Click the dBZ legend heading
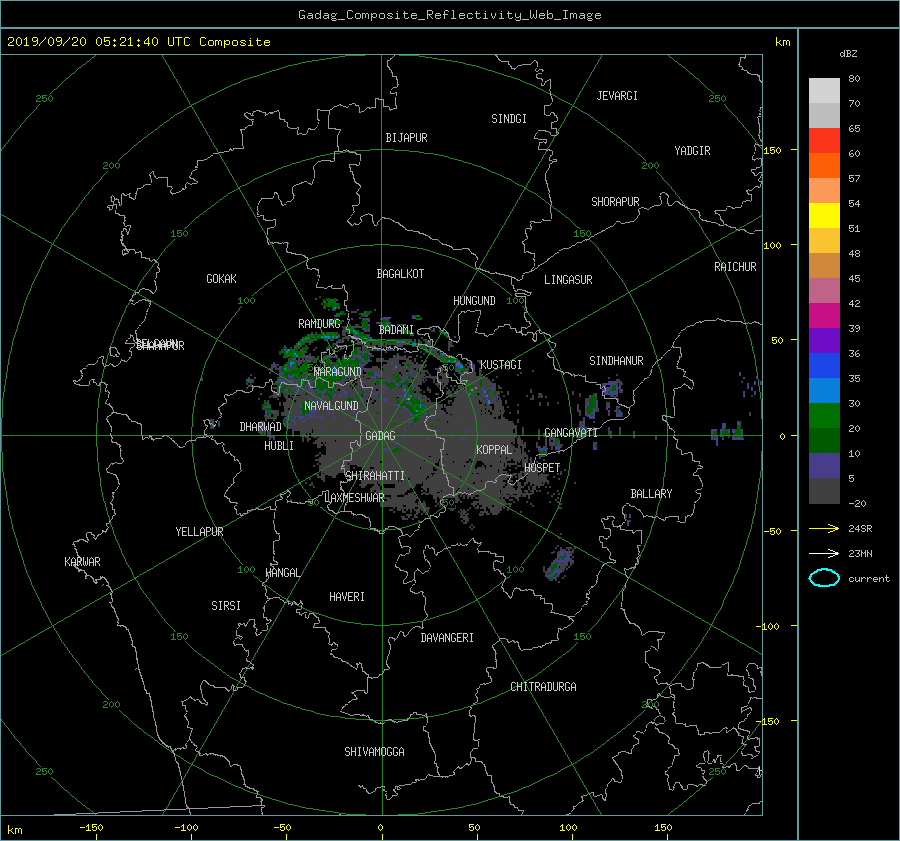Viewport: 900px width, 841px height. [x=848, y=54]
